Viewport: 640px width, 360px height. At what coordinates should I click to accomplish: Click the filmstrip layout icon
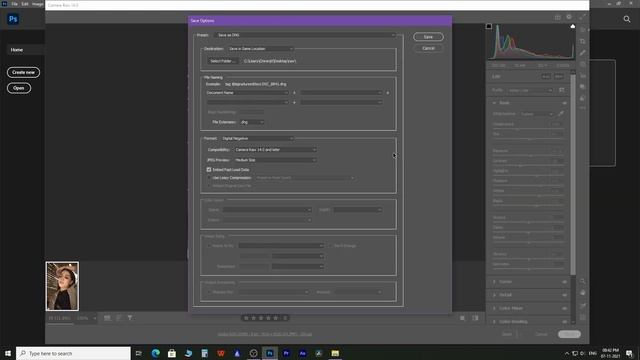tap(107, 318)
